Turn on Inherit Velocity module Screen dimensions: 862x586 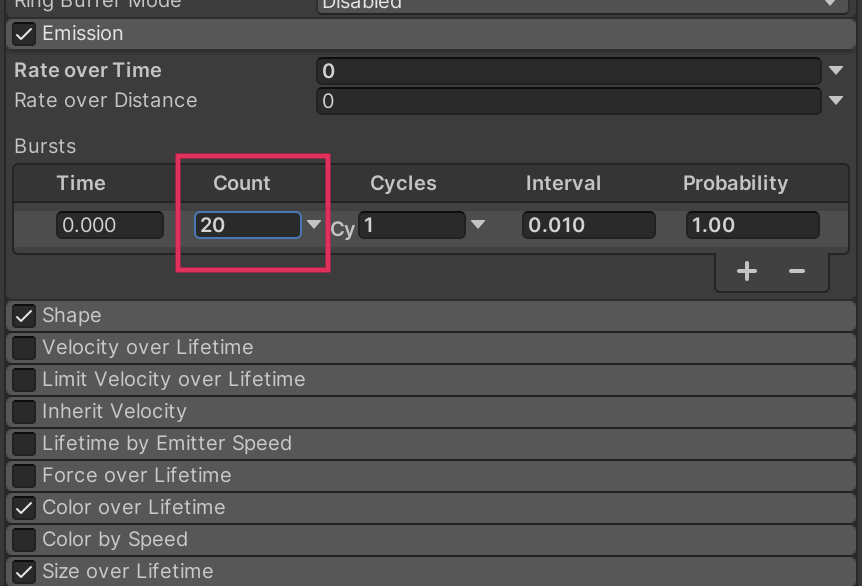point(24,412)
